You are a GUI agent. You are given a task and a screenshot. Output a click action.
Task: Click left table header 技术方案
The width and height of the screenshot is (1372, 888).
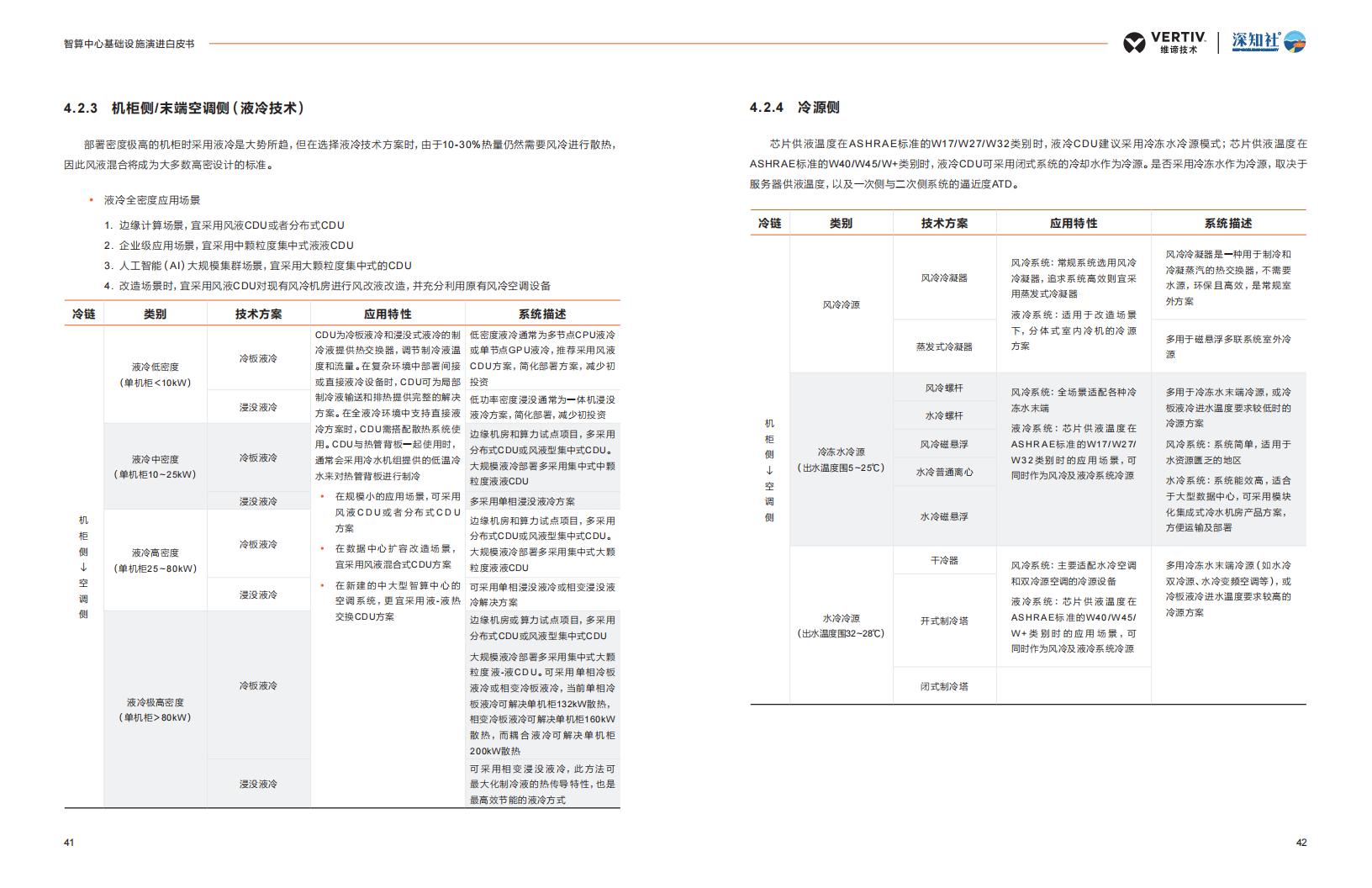(x=259, y=314)
